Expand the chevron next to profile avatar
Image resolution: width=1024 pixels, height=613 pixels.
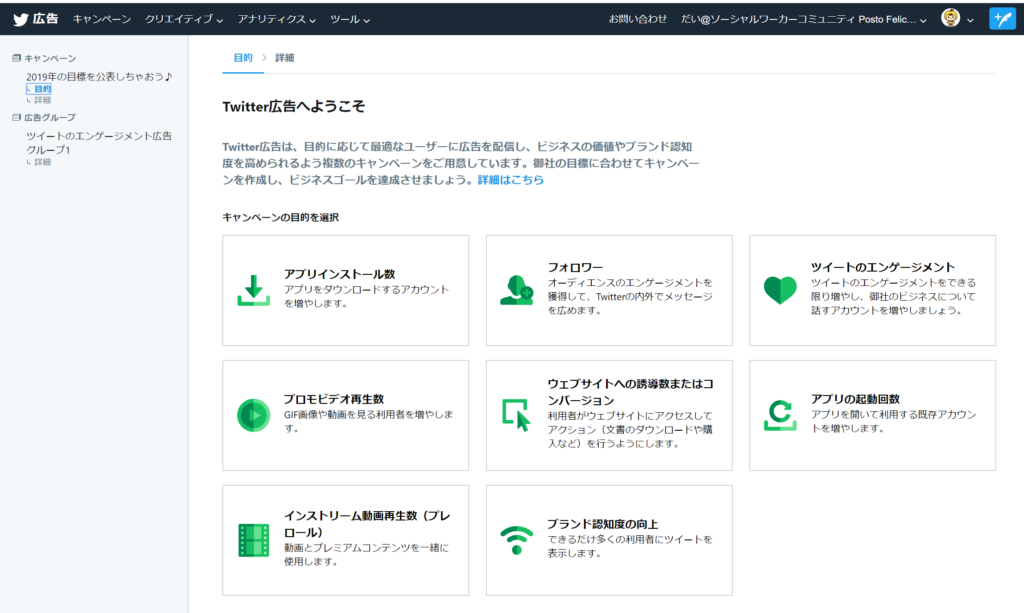point(970,20)
